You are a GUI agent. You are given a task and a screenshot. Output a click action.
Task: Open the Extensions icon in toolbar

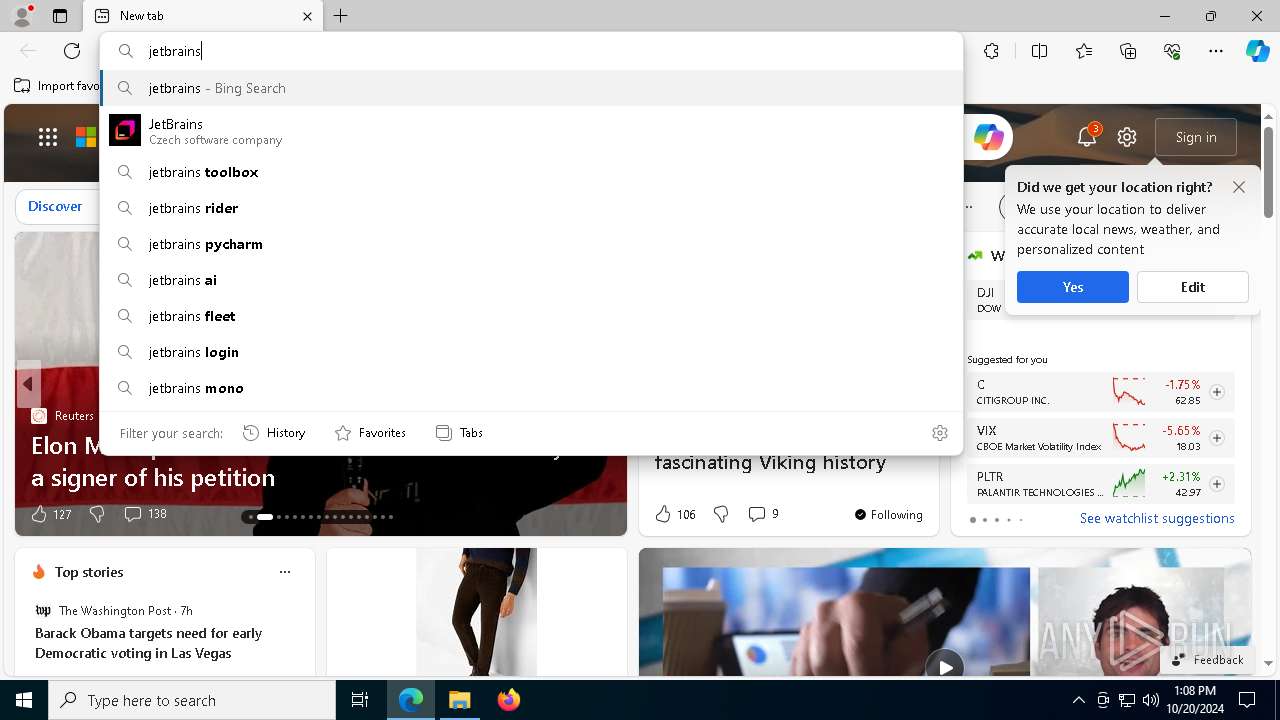point(991,51)
